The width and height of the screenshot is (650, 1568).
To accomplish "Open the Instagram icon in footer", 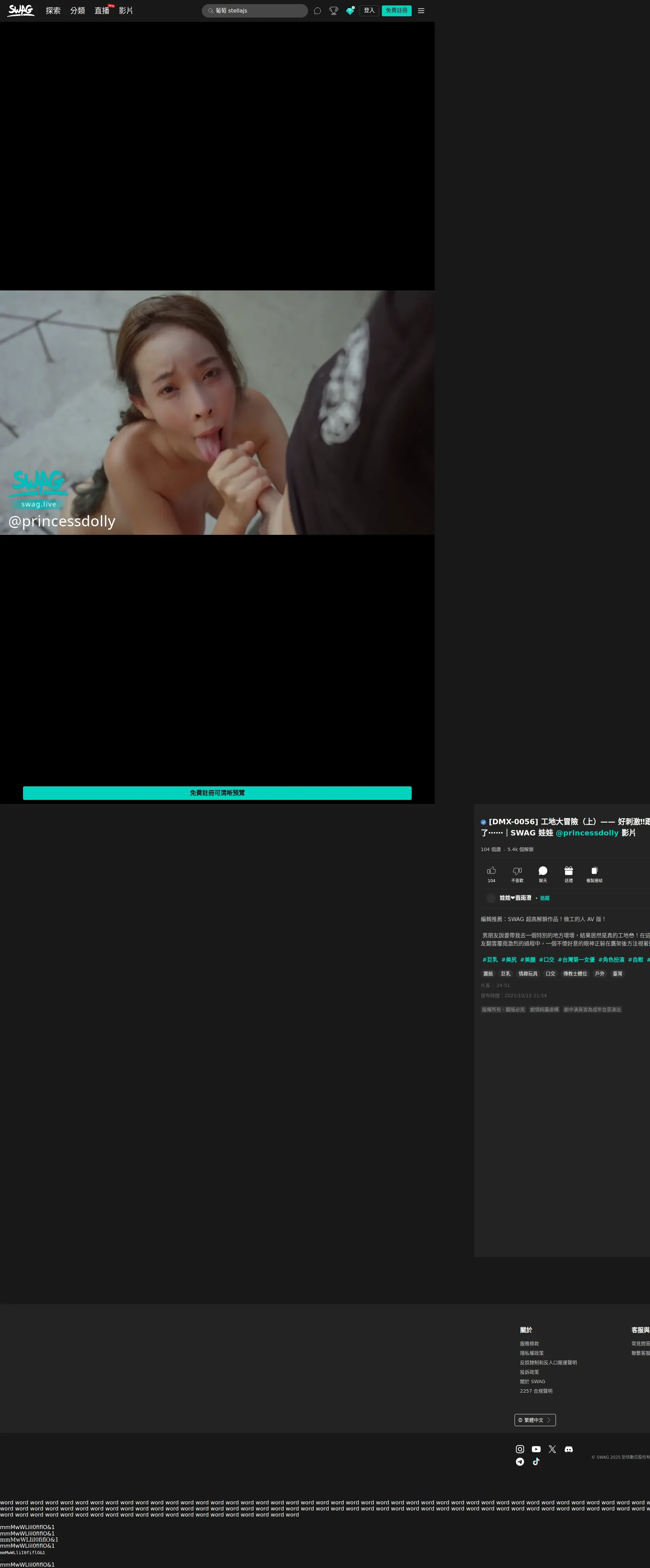I will point(520,1449).
